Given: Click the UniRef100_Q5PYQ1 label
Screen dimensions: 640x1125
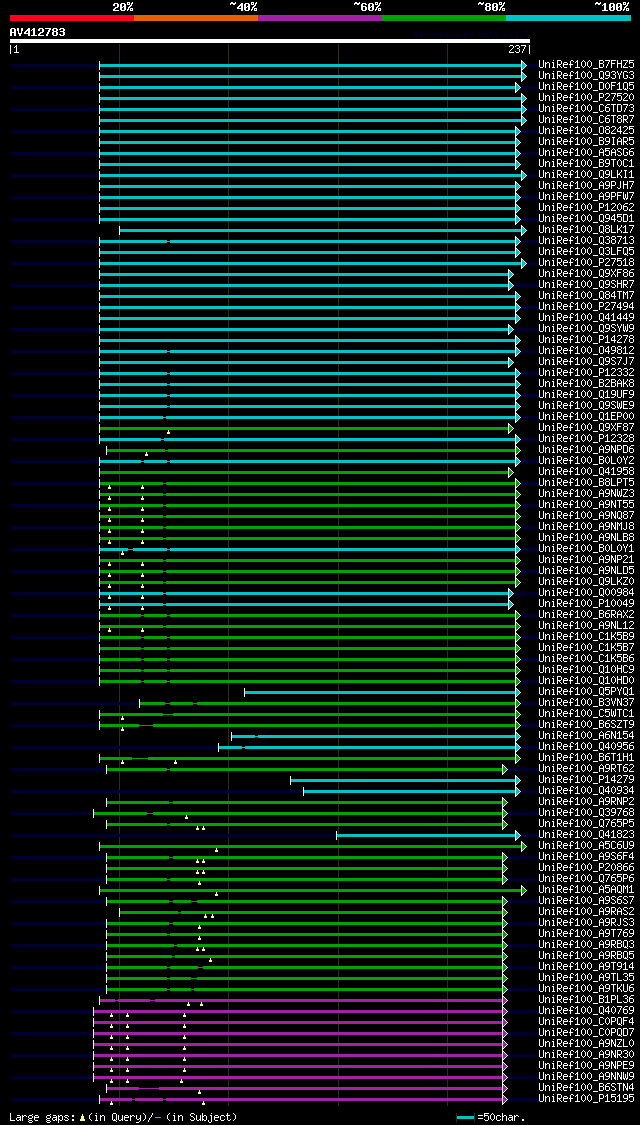Looking at the screenshot, I should coord(586,692).
